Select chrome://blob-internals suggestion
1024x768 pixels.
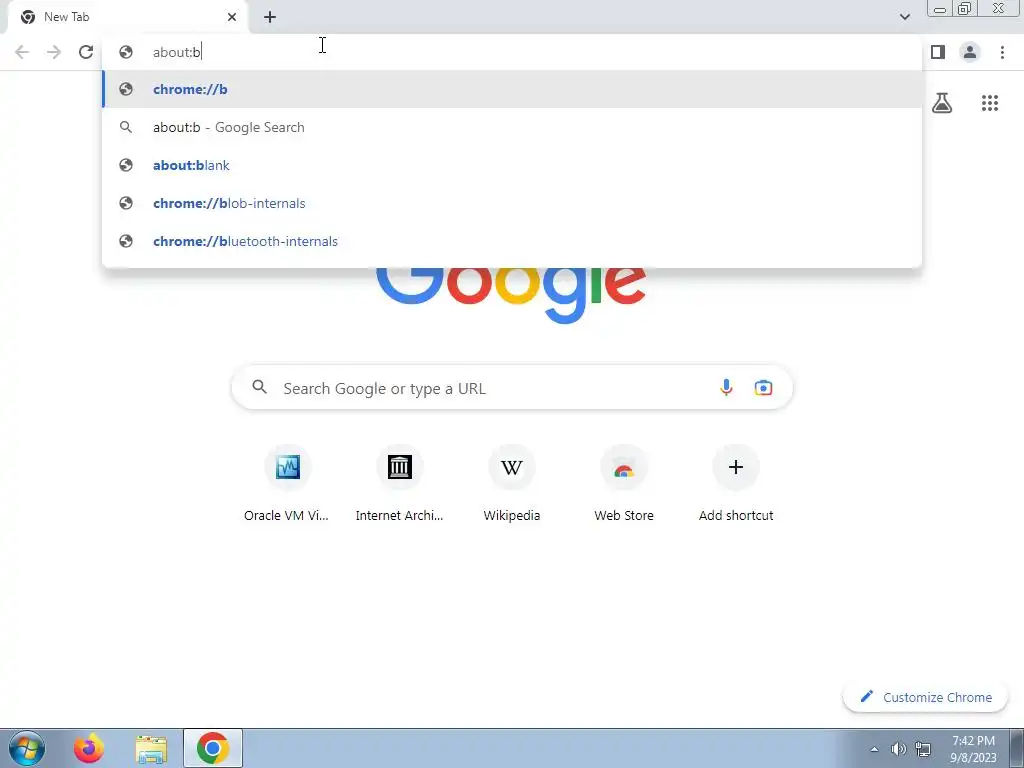(x=512, y=203)
